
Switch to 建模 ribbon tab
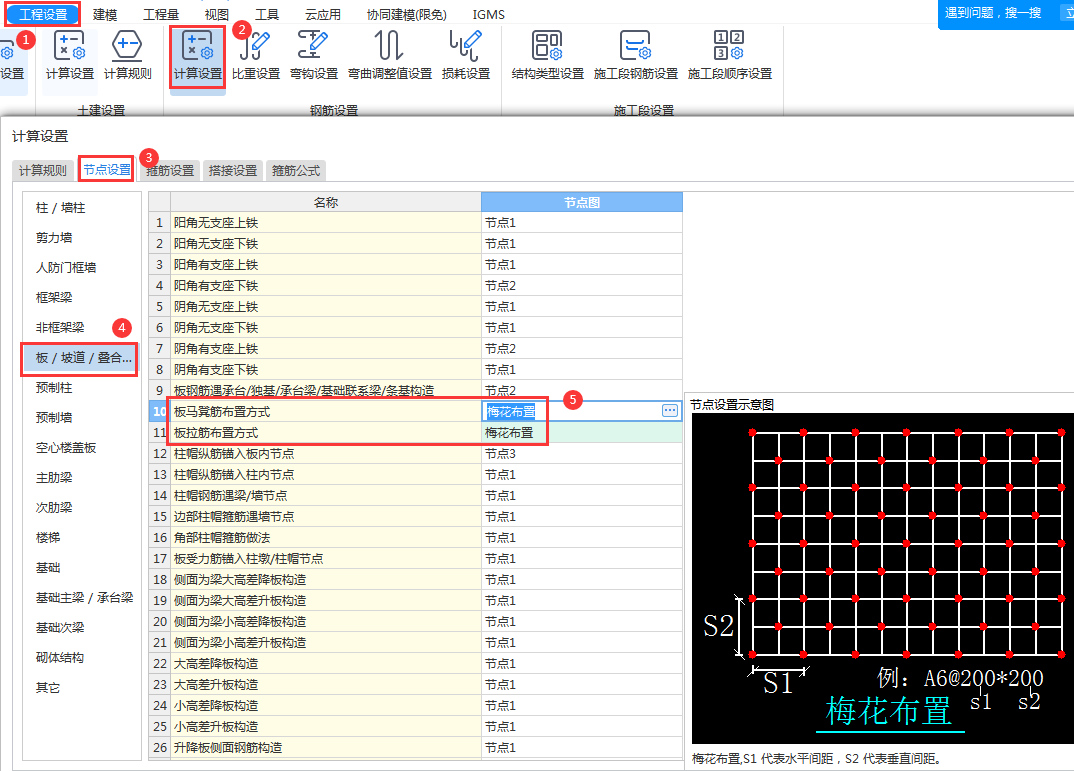pyautogui.click(x=105, y=14)
